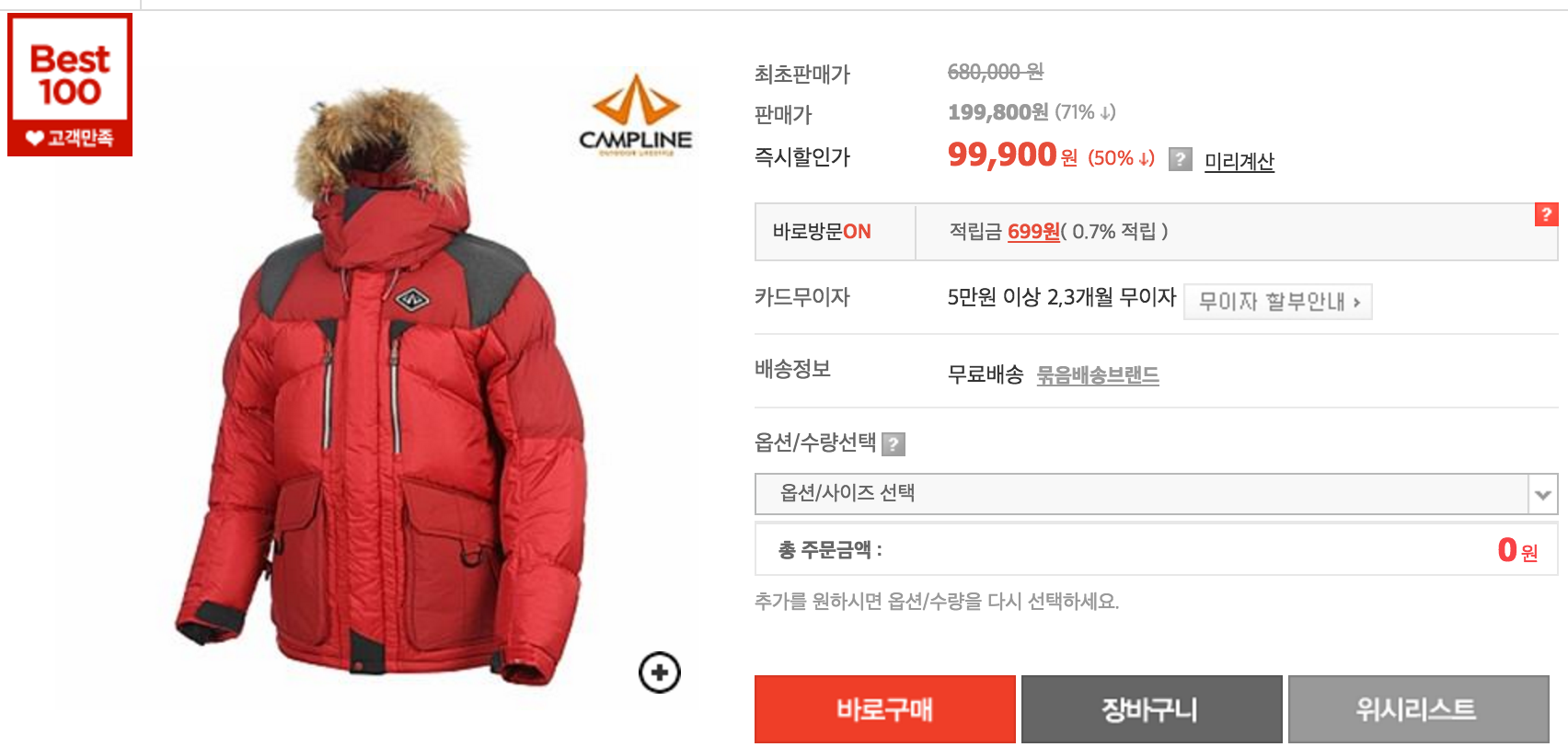
Task: Click the 무이자 할부안내 installment info button
Action: tap(1278, 302)
